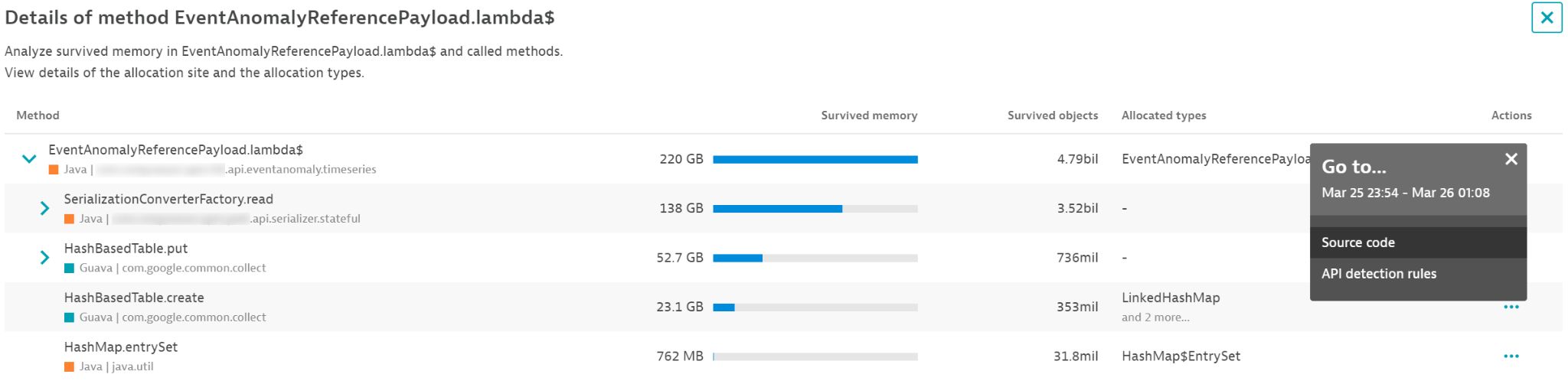Image resolution: width=1568 pixels, height=384 pixels.
Task: Open actions menu for HashMap.entrySet
Action: [1511, 356]
